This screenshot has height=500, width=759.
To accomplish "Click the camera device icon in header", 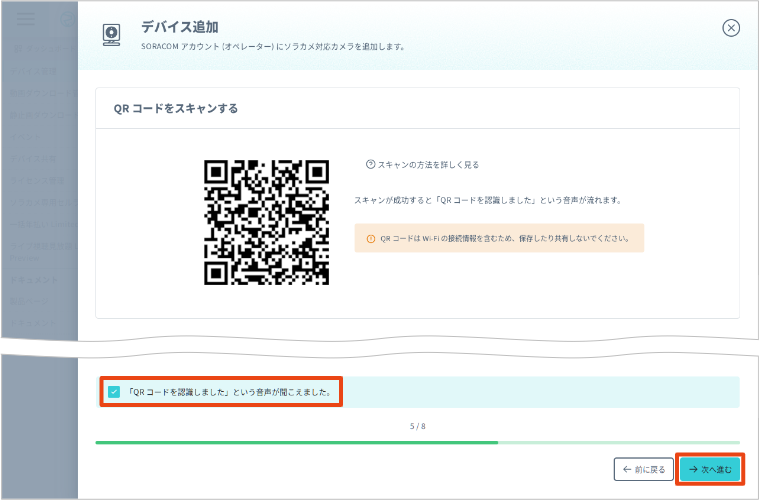I will [x=111, y=35].
